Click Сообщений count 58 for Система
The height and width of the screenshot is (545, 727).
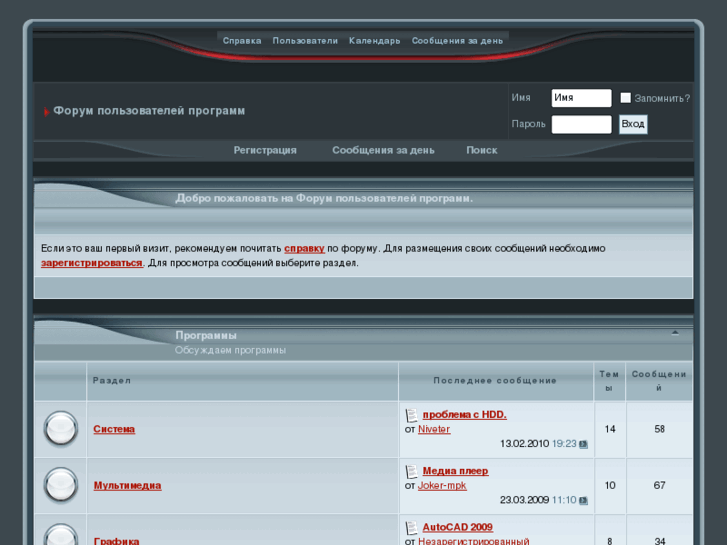coord(659,429)
